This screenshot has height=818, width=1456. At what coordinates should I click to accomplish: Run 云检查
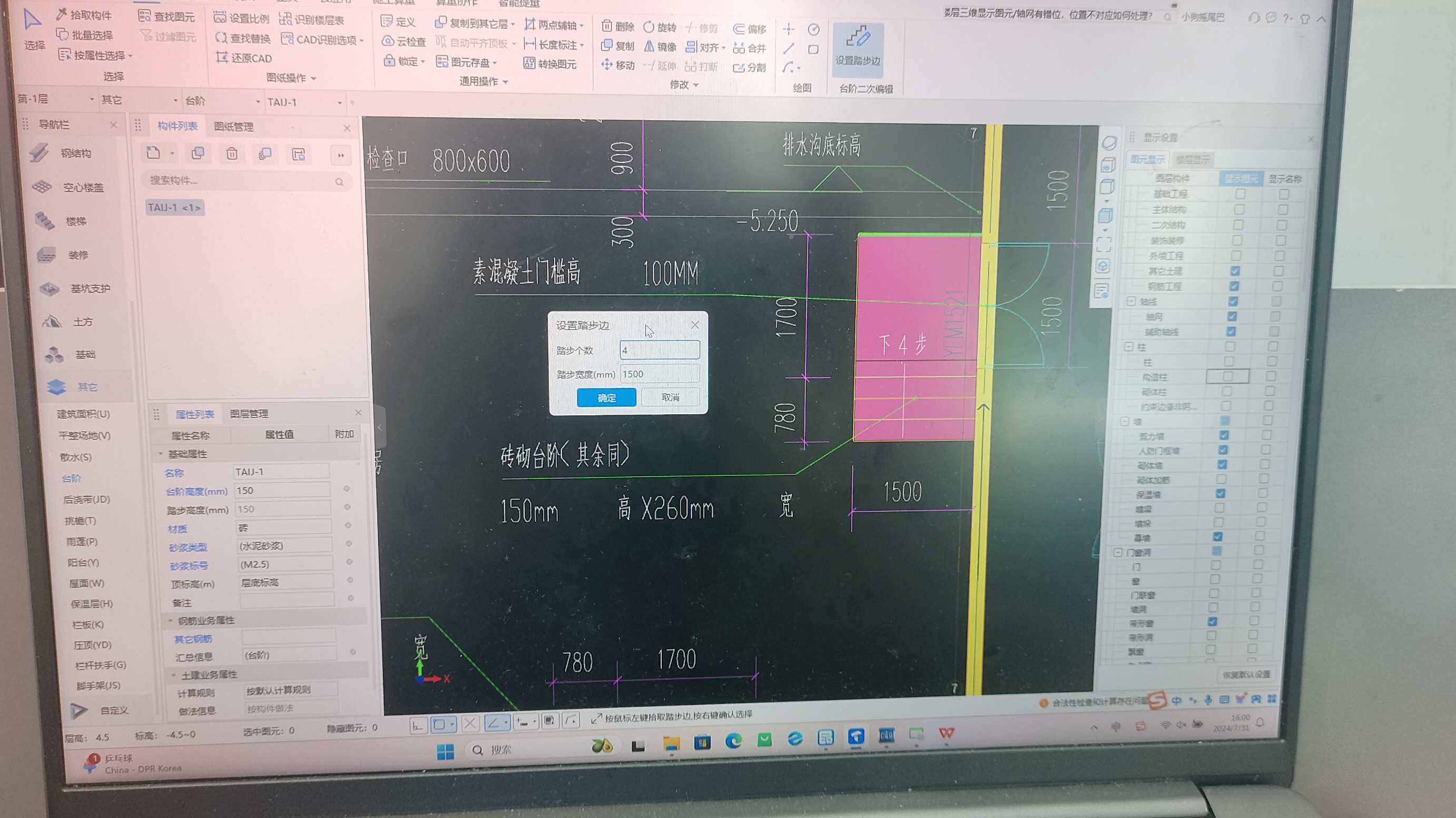point(404,42)
